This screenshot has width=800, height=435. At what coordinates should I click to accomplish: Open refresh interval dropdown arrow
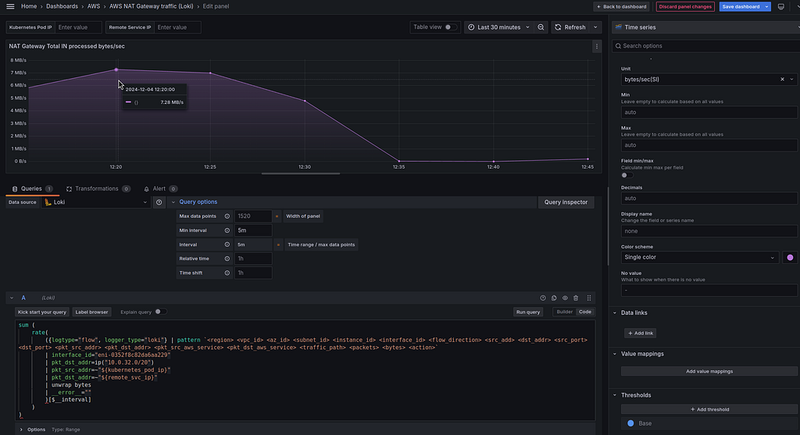pyautogui.click(x=595, y=27)
